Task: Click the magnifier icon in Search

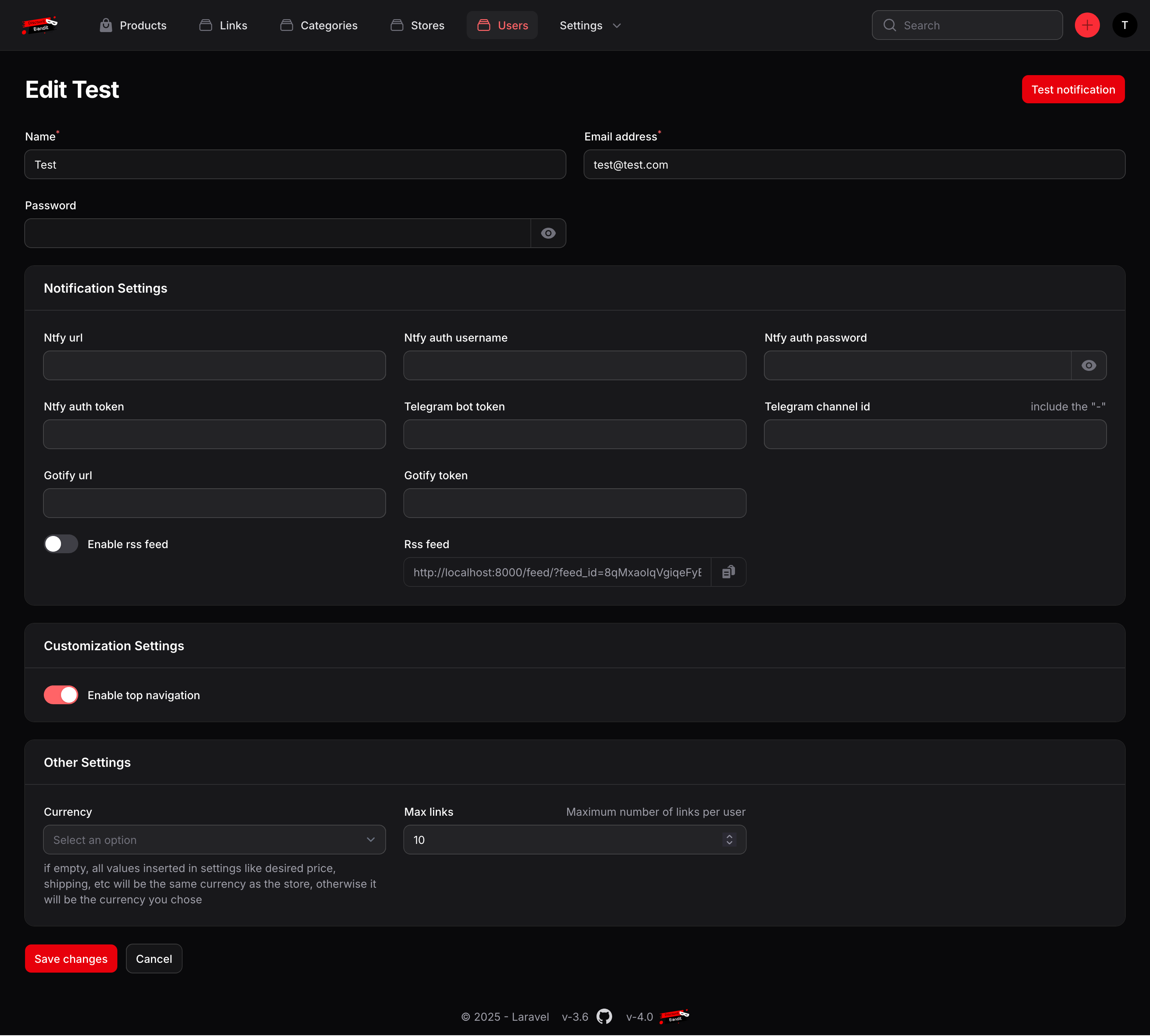Action: coord(889,25)
